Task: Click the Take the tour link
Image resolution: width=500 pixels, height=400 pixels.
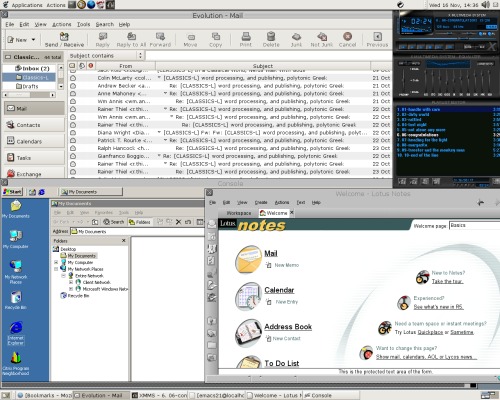Action: point(447,281)
